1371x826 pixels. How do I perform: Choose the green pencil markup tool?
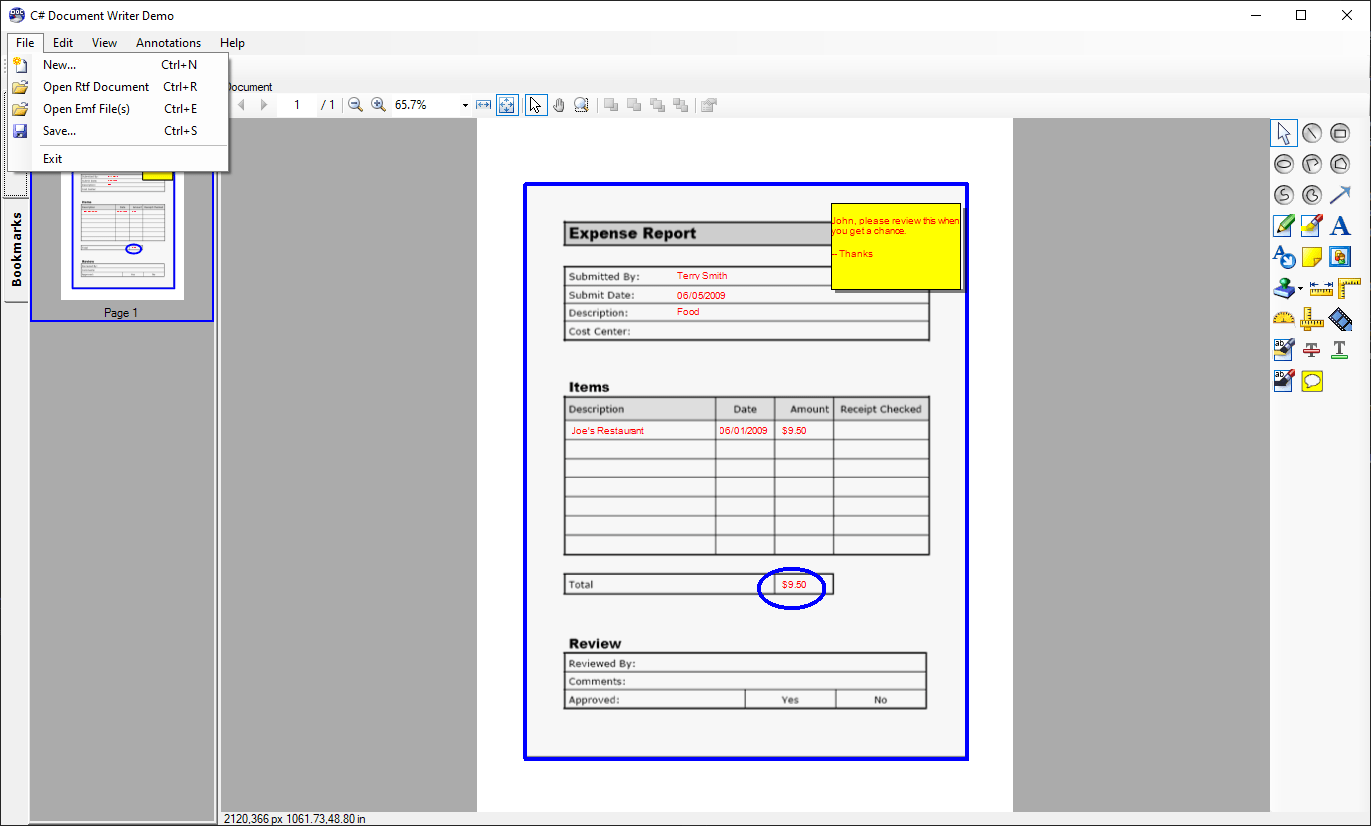[1283, 226]
